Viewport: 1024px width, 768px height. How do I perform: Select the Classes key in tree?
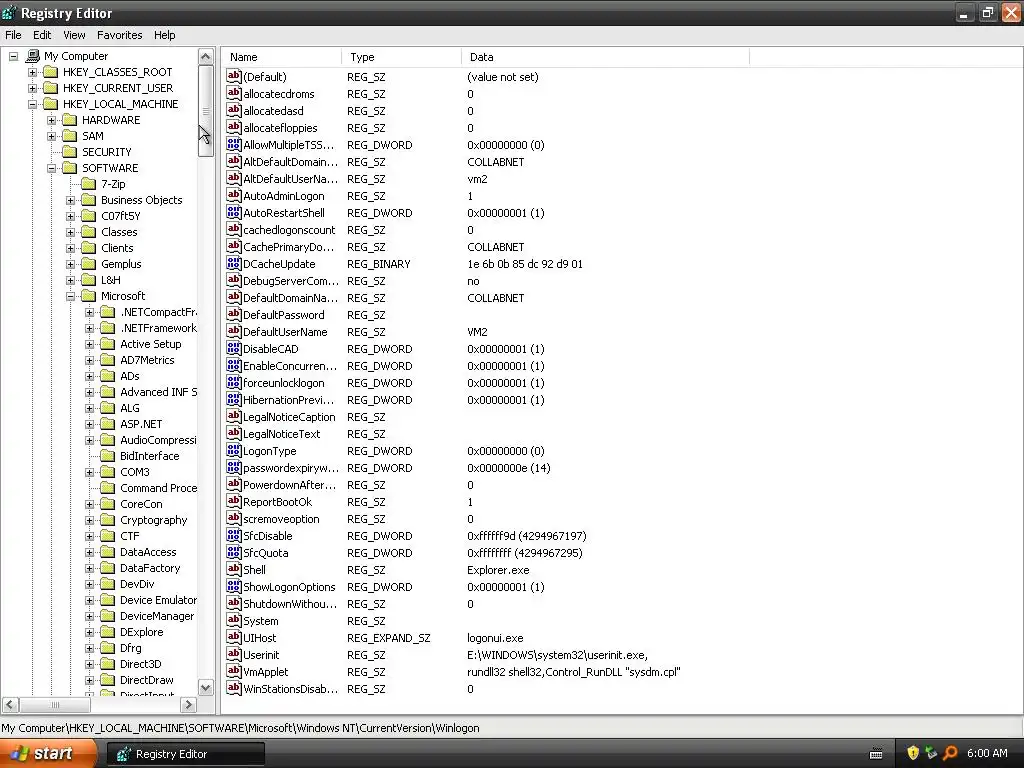tap(119, 232)
